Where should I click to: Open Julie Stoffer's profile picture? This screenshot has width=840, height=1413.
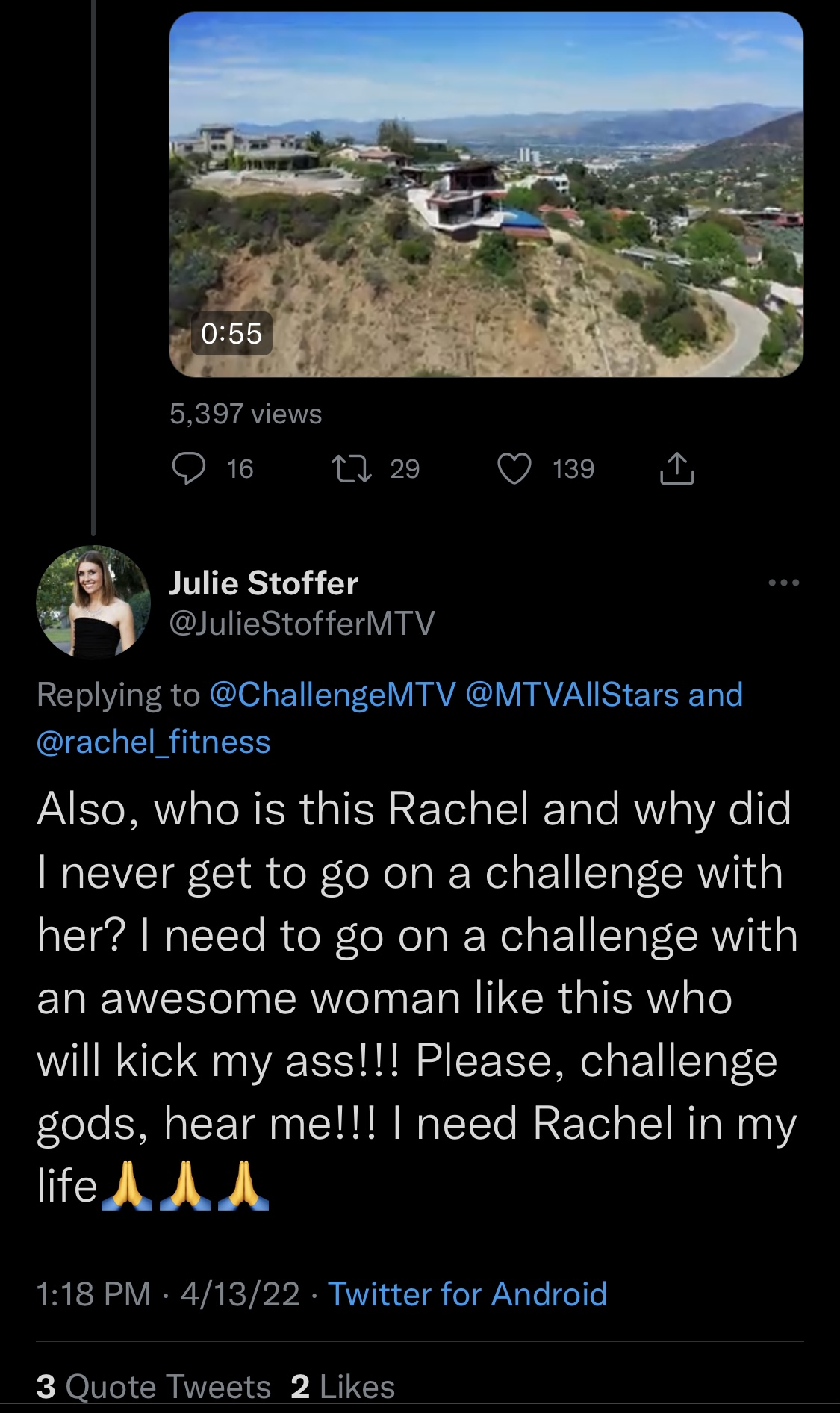pyautogui.click(x=93, y=602)
